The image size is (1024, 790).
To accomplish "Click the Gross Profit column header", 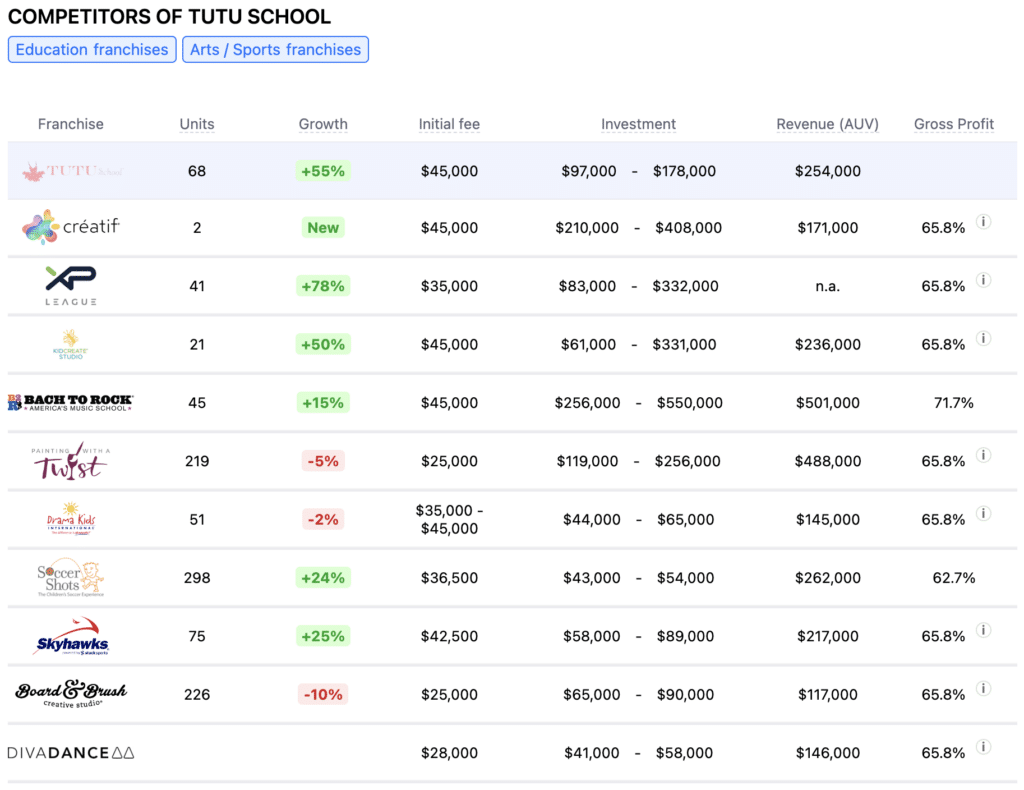I will pos(953,124).
